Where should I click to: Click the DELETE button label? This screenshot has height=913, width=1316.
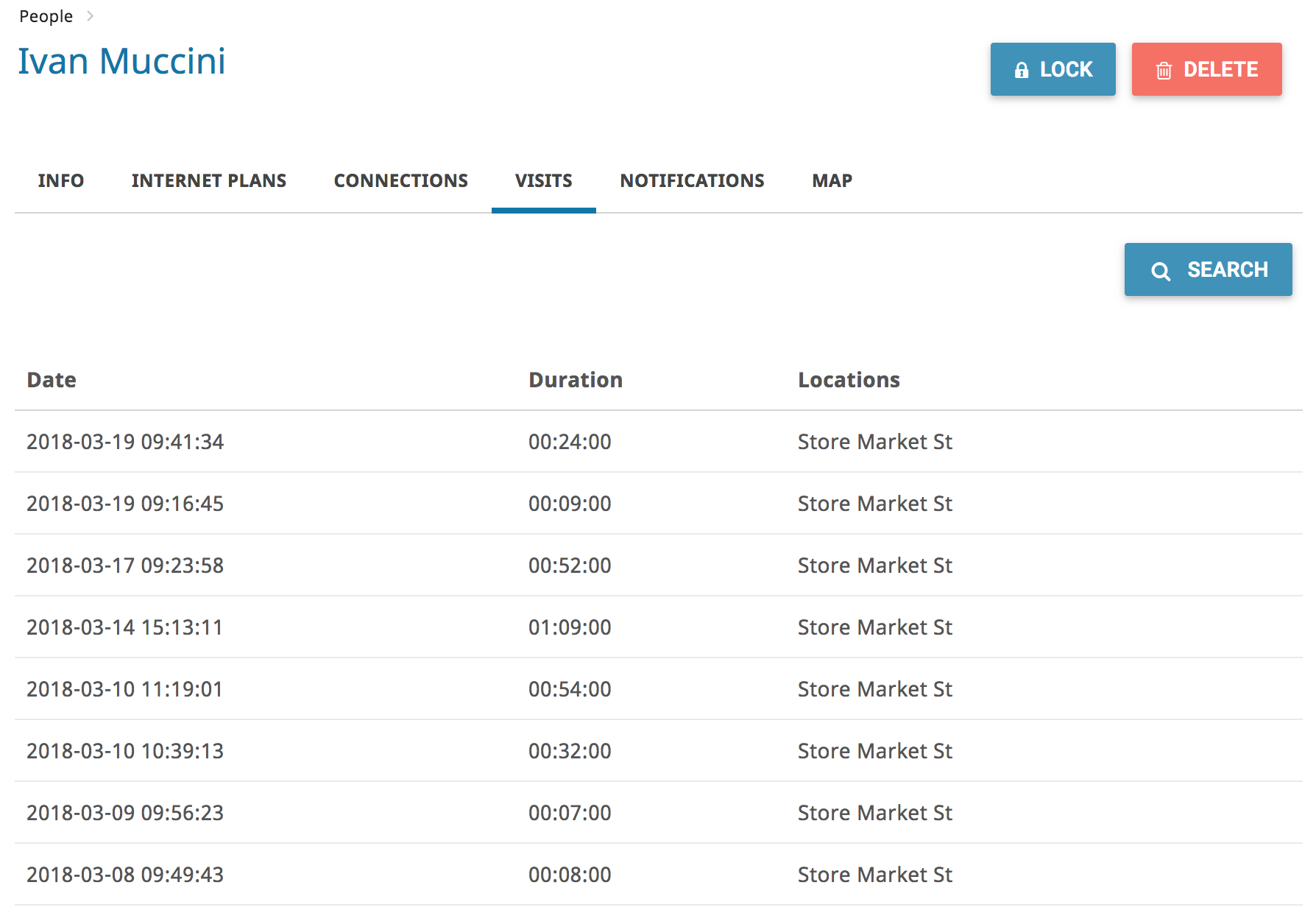1220,70
